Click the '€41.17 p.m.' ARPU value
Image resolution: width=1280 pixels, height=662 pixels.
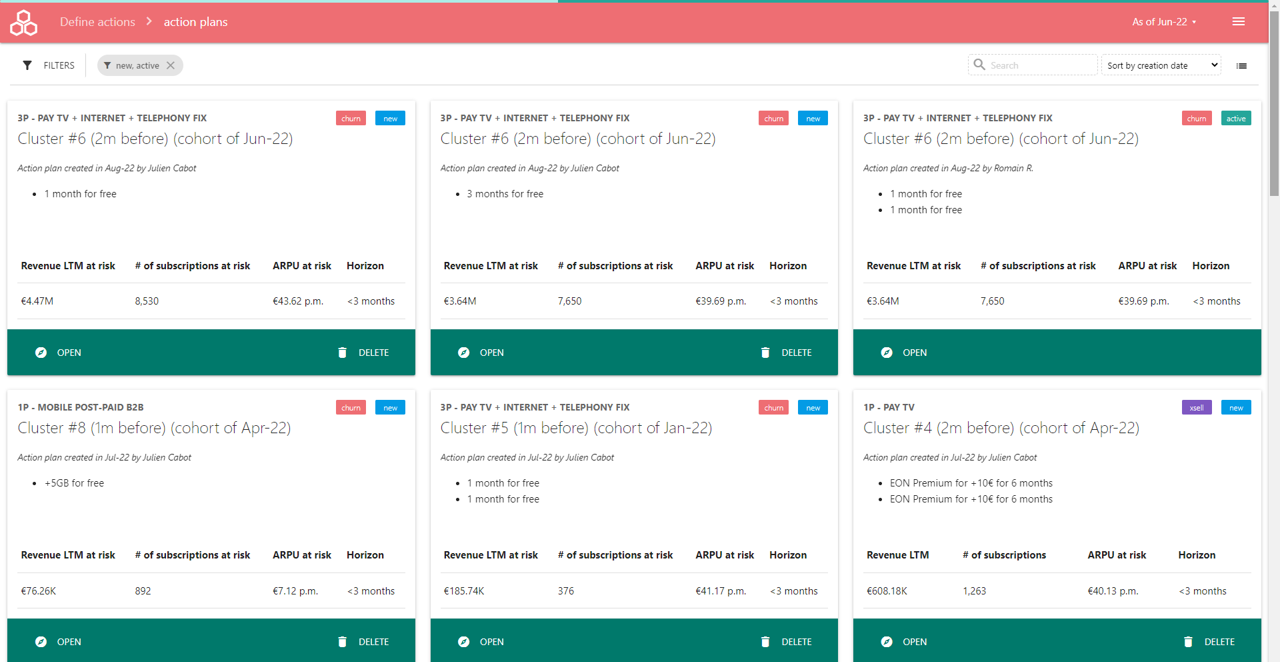click(x=721, y=591)
